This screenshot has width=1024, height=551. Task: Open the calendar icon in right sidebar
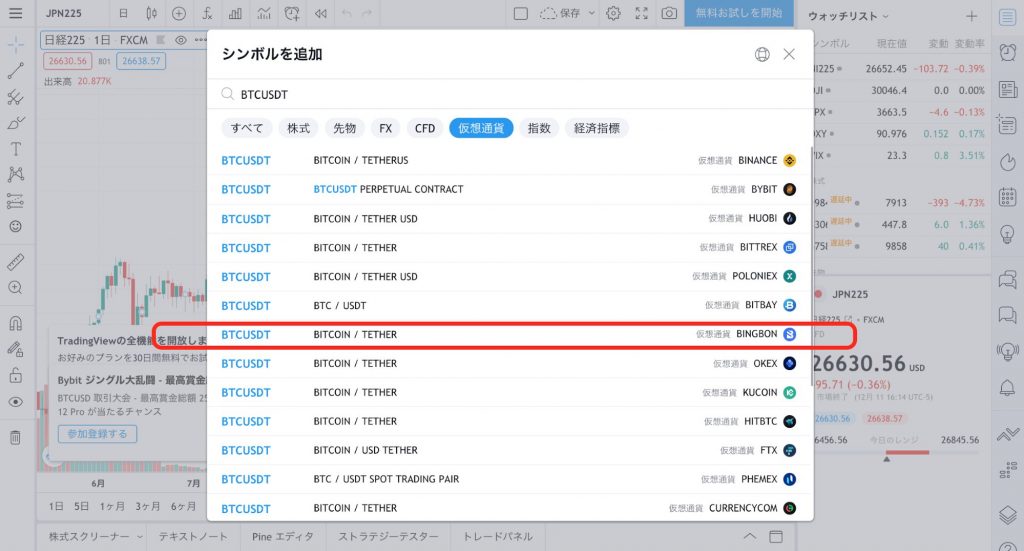1008,197
